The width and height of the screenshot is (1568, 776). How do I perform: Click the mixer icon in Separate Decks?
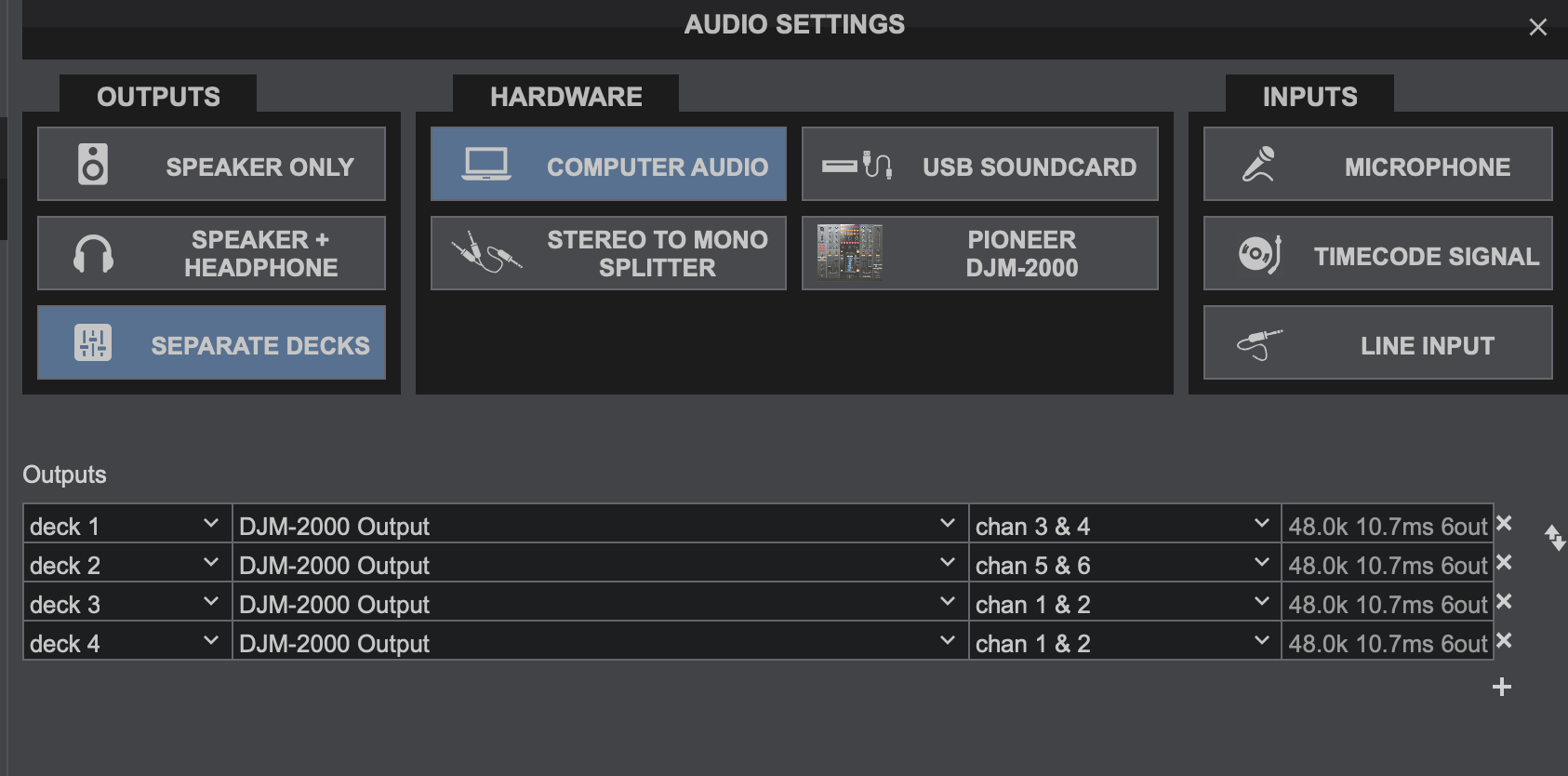[93, 343]
